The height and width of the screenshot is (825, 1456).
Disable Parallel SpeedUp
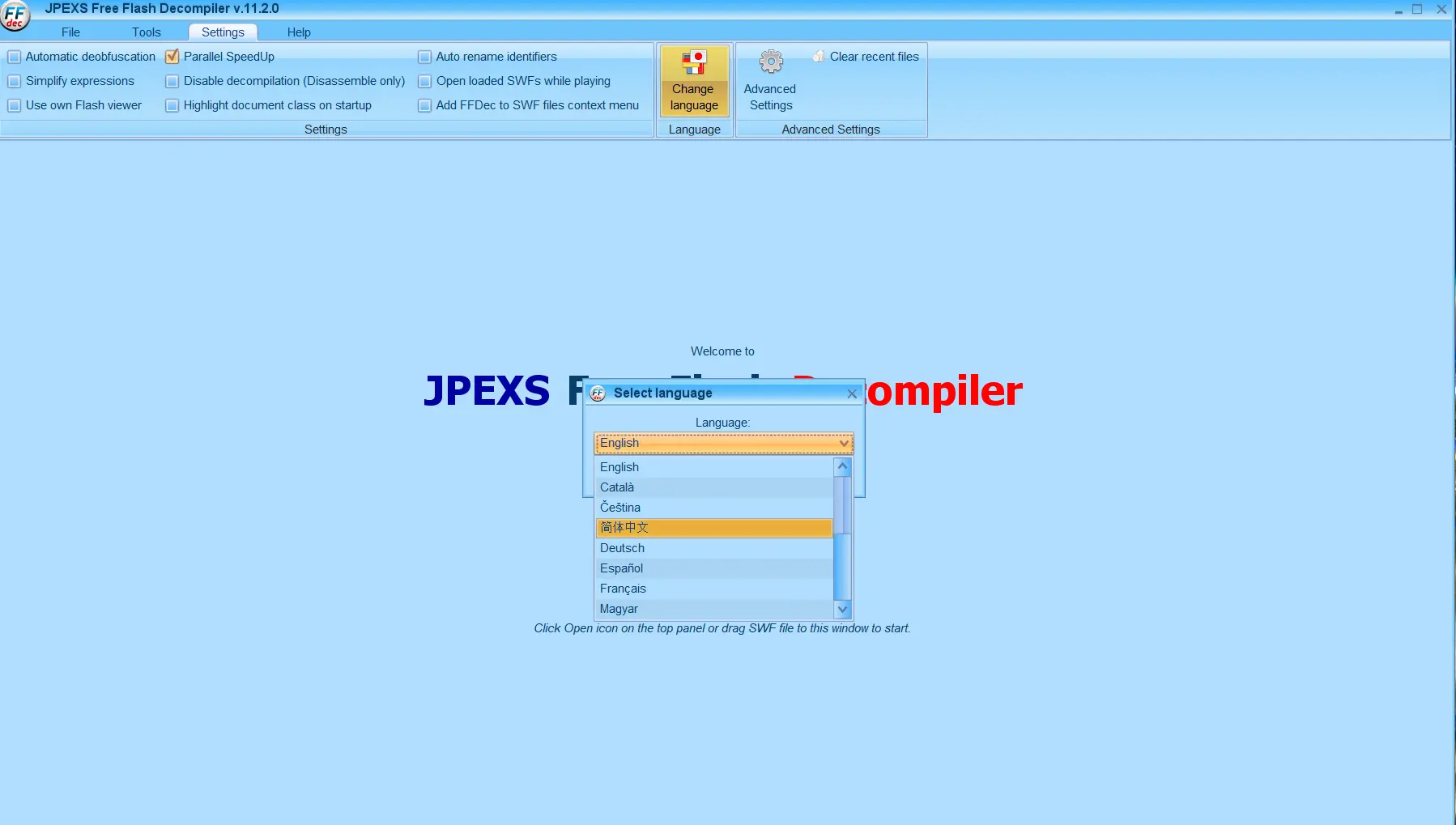171,57
